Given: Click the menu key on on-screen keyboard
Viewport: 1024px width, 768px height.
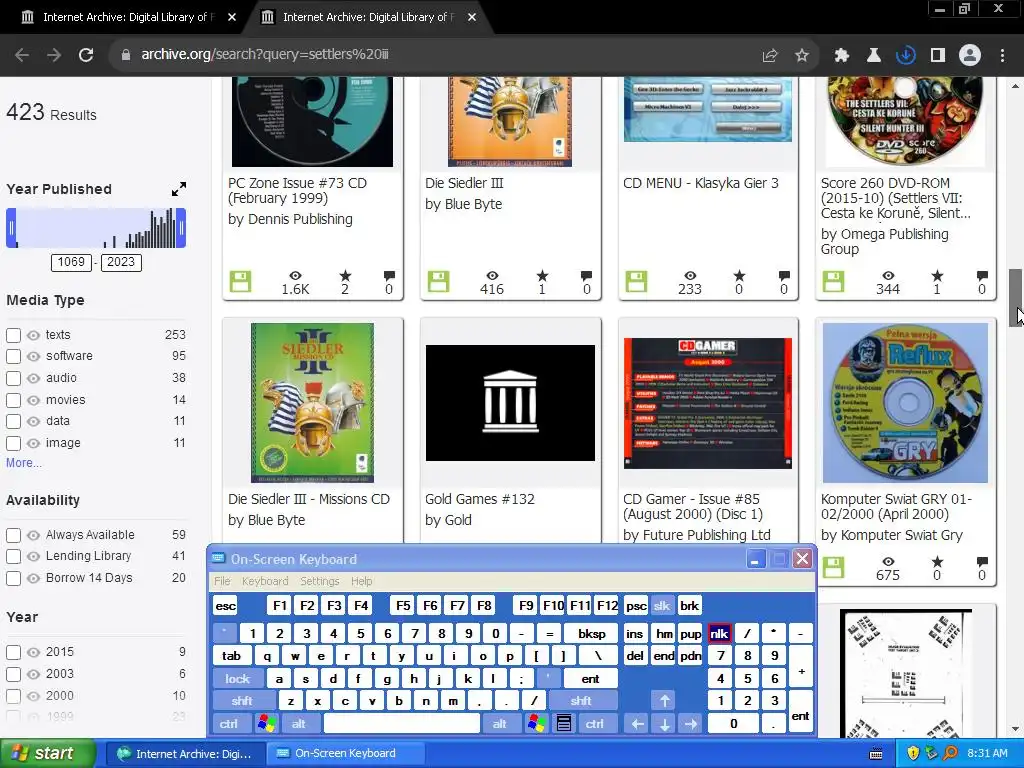Looking at the screenshot, I should [x=564, y=724].
